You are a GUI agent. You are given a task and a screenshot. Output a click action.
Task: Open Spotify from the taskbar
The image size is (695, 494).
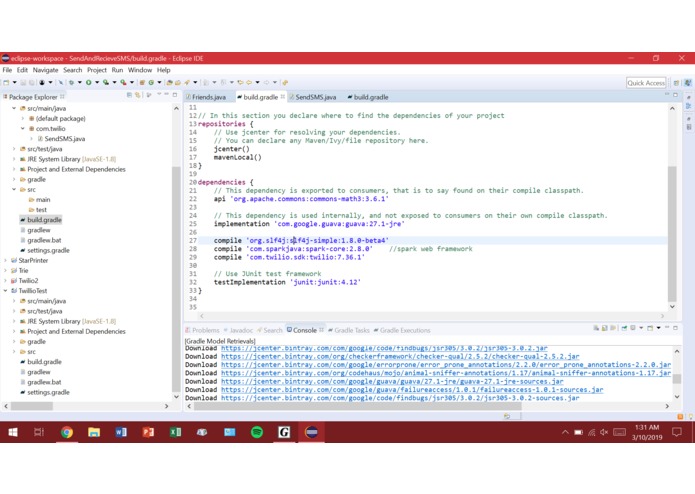pos(257,432)
